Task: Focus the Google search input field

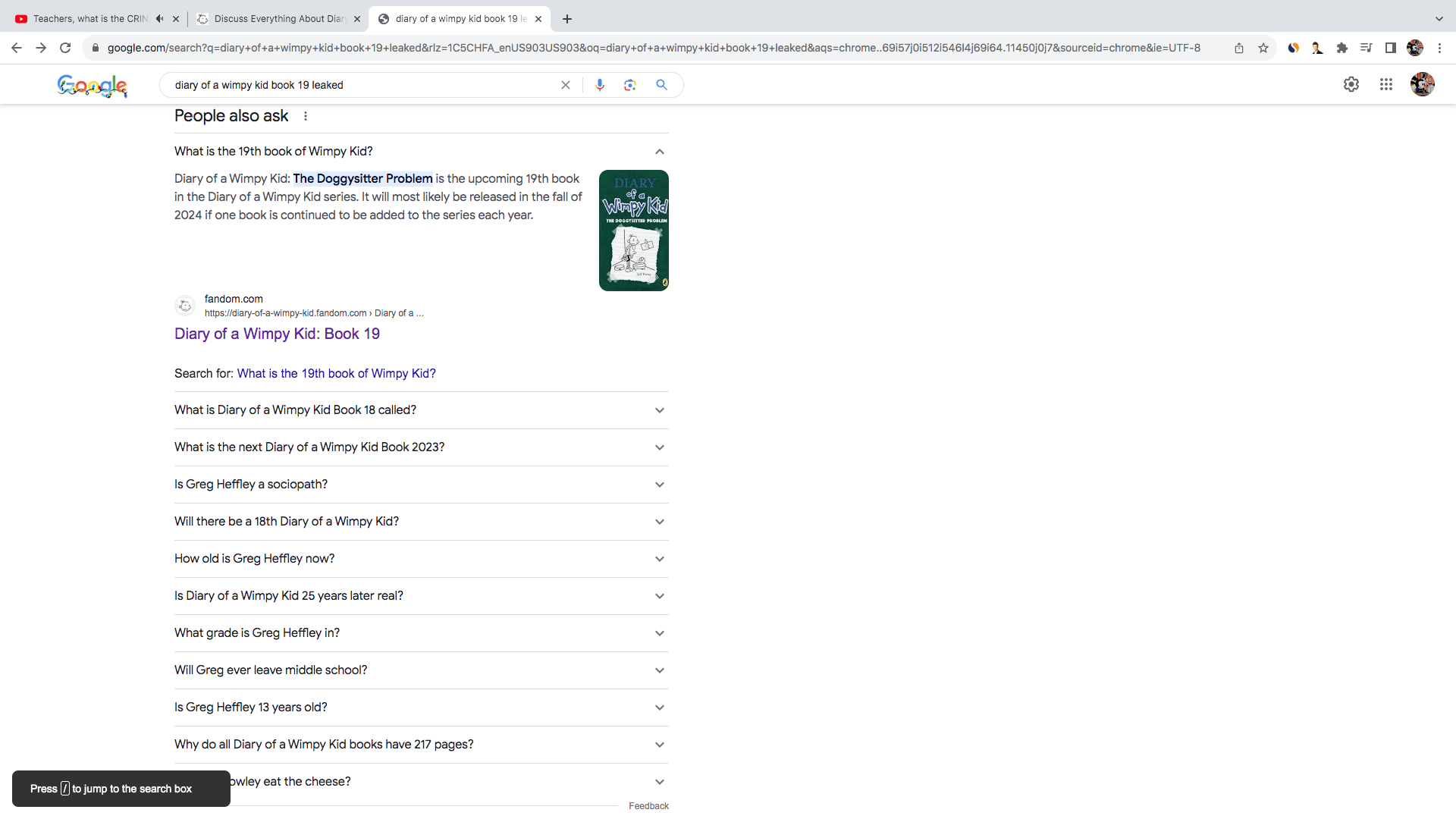Action: [x=364, y=85]
